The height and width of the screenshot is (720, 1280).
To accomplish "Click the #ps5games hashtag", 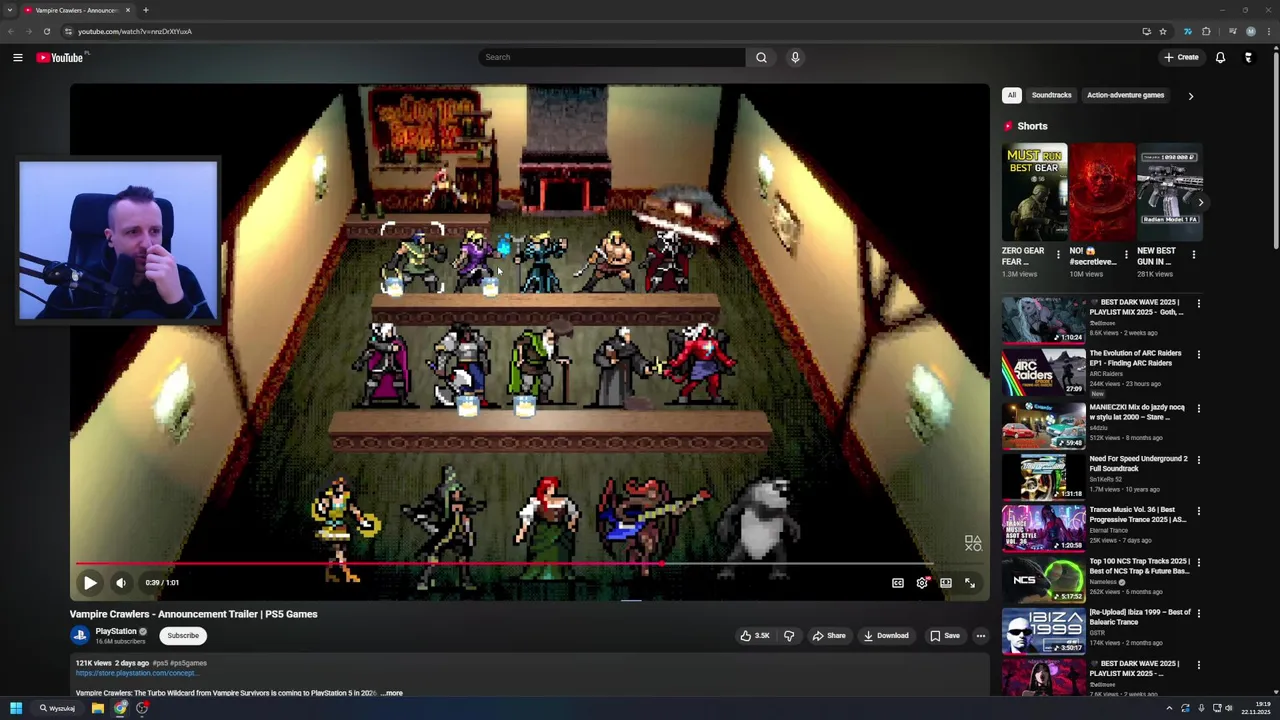I will click(188, 663).
